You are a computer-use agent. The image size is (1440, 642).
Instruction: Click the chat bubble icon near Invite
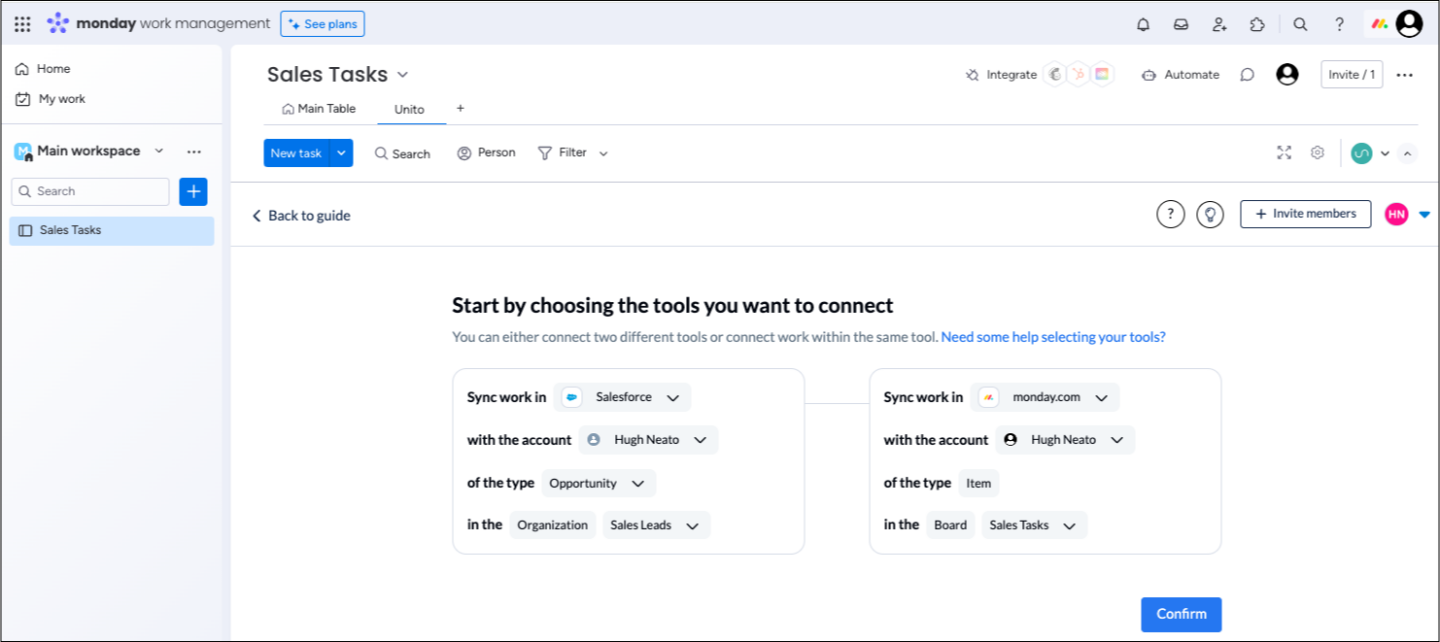click(x=1247, y=74)
